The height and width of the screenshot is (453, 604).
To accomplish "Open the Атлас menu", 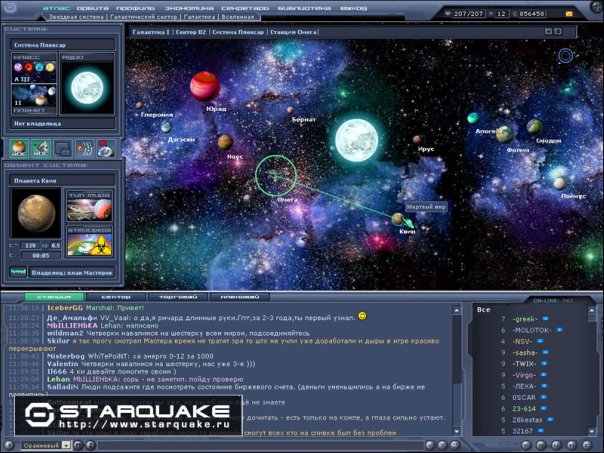I will click(56, 8).
